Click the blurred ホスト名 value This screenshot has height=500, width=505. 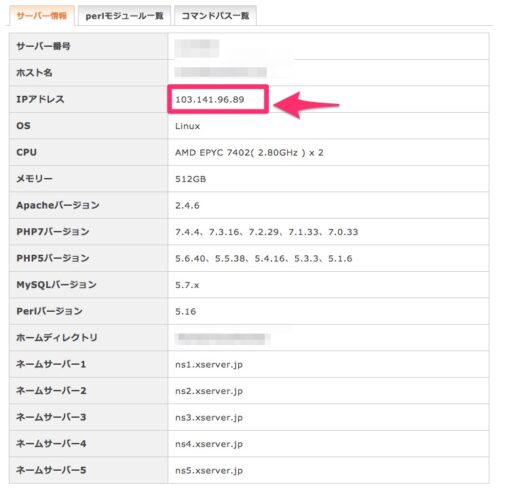(x=221, y=72)
